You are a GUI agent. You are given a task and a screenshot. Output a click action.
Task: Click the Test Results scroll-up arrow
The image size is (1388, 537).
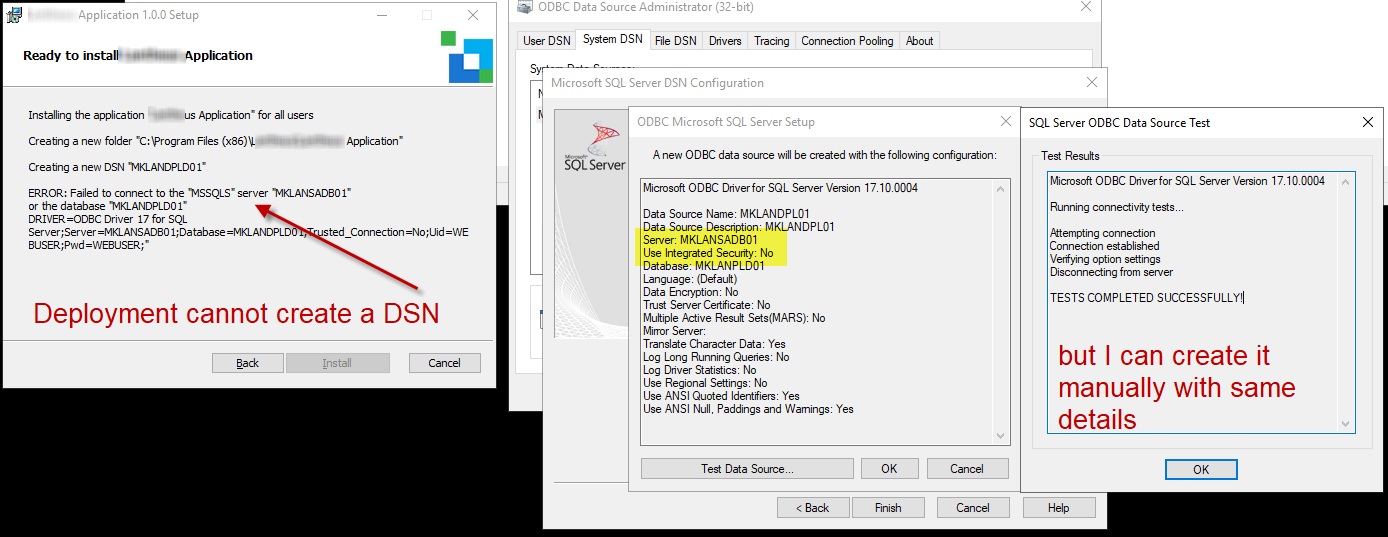(x=1347, y=181)
